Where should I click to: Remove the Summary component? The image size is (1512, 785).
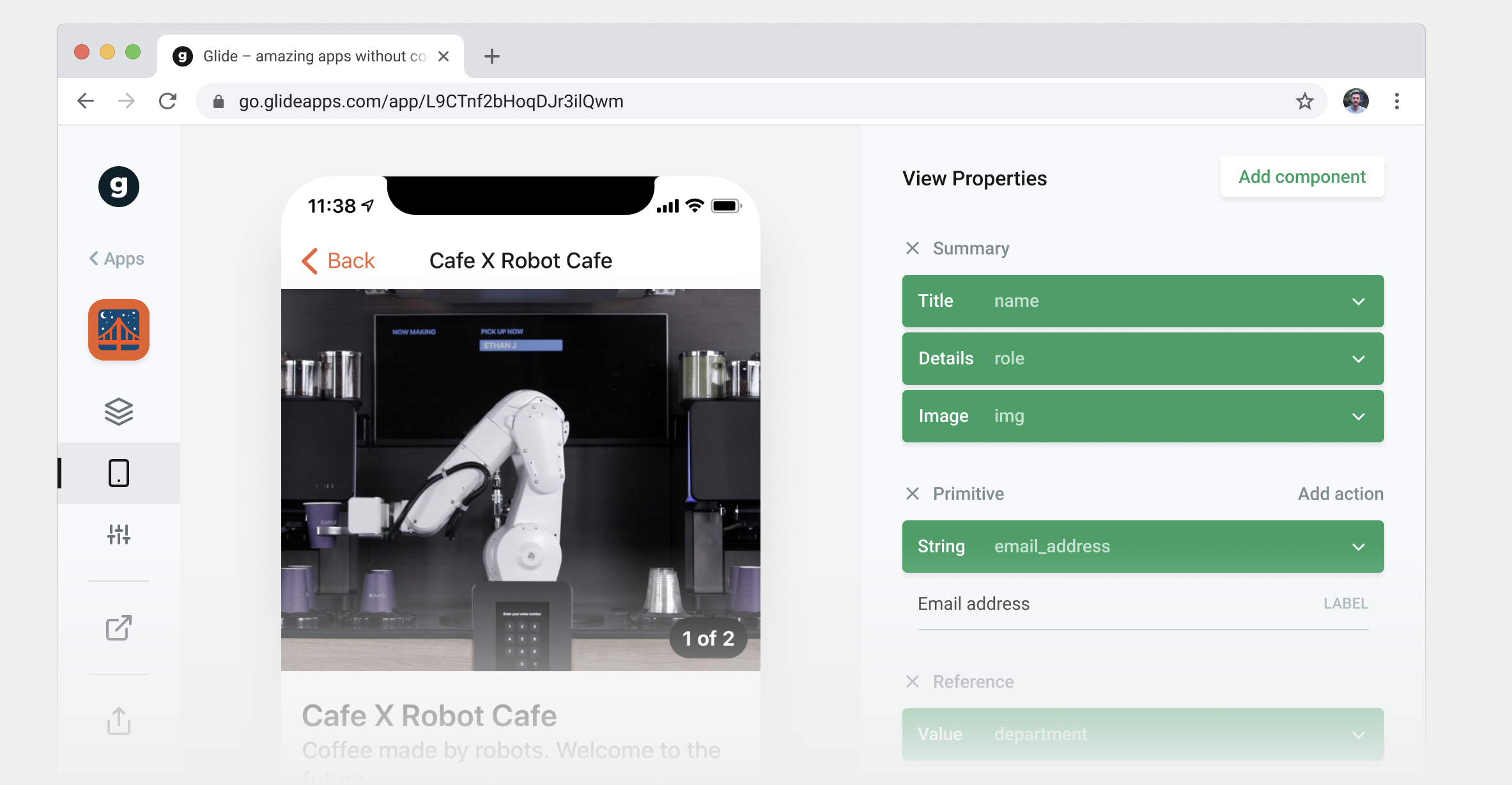(x=913, y=248)
